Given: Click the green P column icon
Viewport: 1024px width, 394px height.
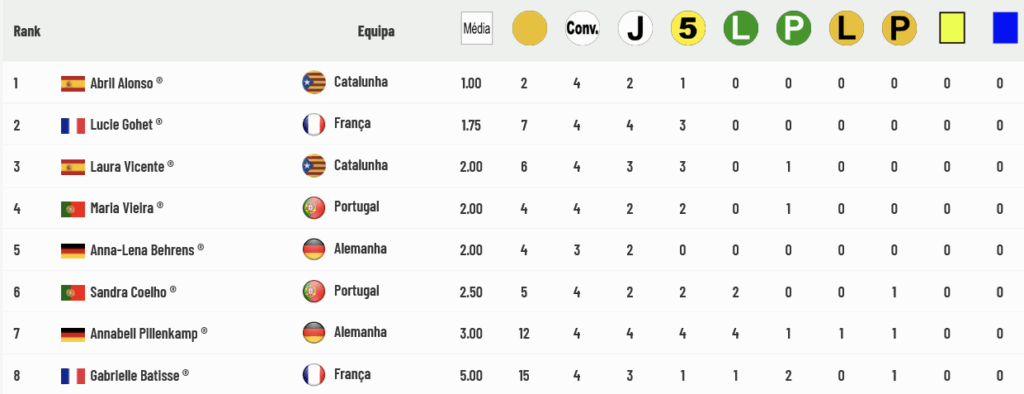Looking at the screenshot, I should coord(793,29).
